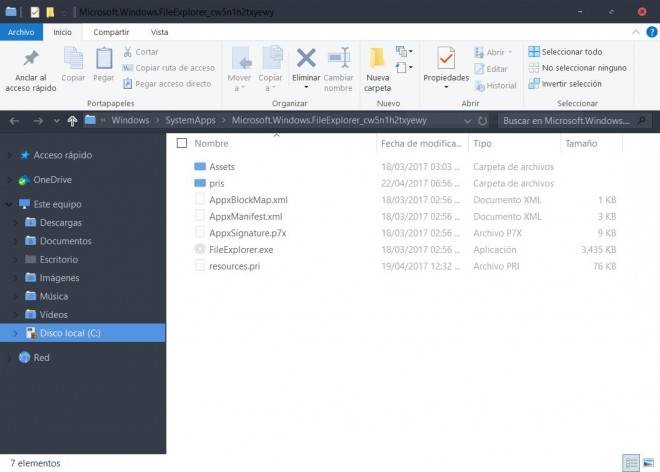
Task: Sort by Fecha de modificación column
Action: point(422,144)
